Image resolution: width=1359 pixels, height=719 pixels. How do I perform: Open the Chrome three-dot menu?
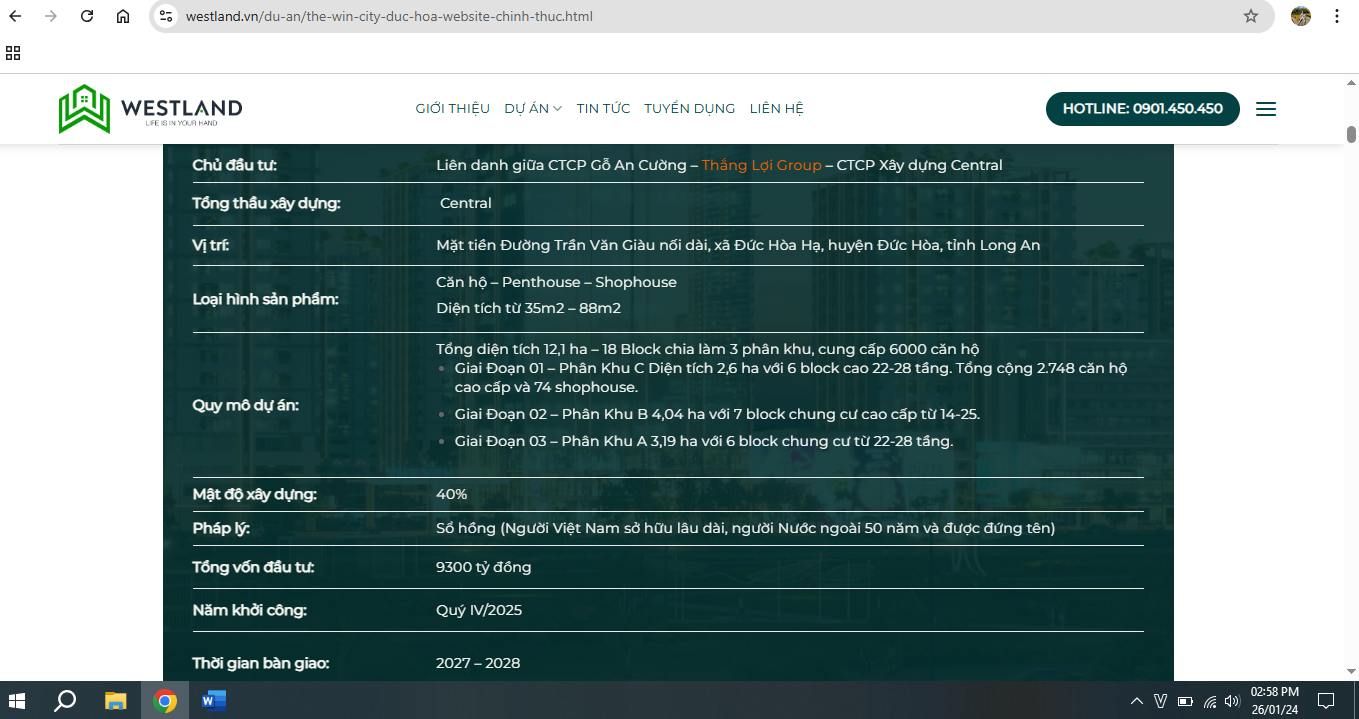coord(1337,16)
